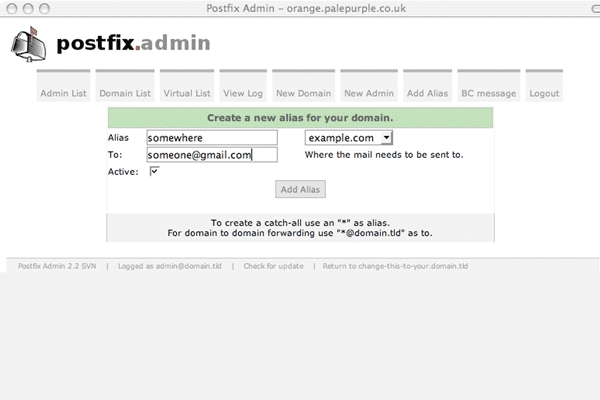
Task: Follow the Return to change-this-to-your.domain.tld link
Action: tap(395, 266)
